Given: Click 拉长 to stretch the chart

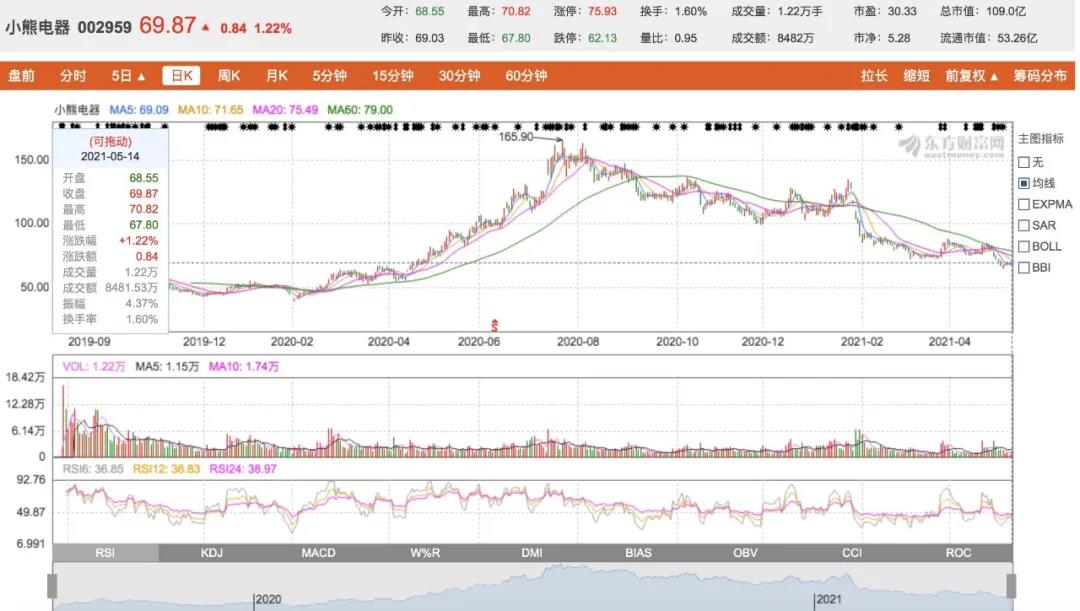Looking at the screenshot, I should pos(874,76).
